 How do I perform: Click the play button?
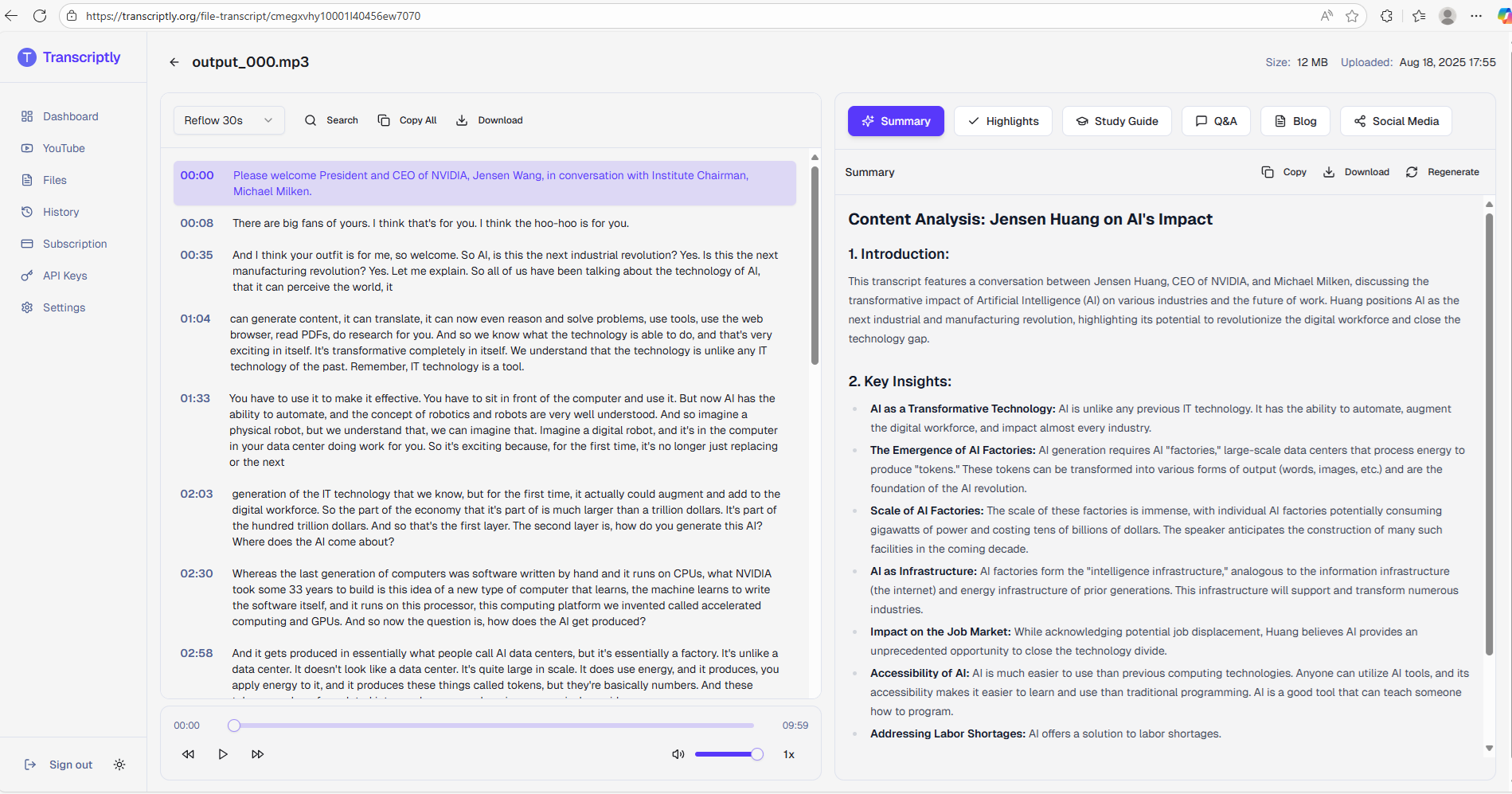click(223, 754)
